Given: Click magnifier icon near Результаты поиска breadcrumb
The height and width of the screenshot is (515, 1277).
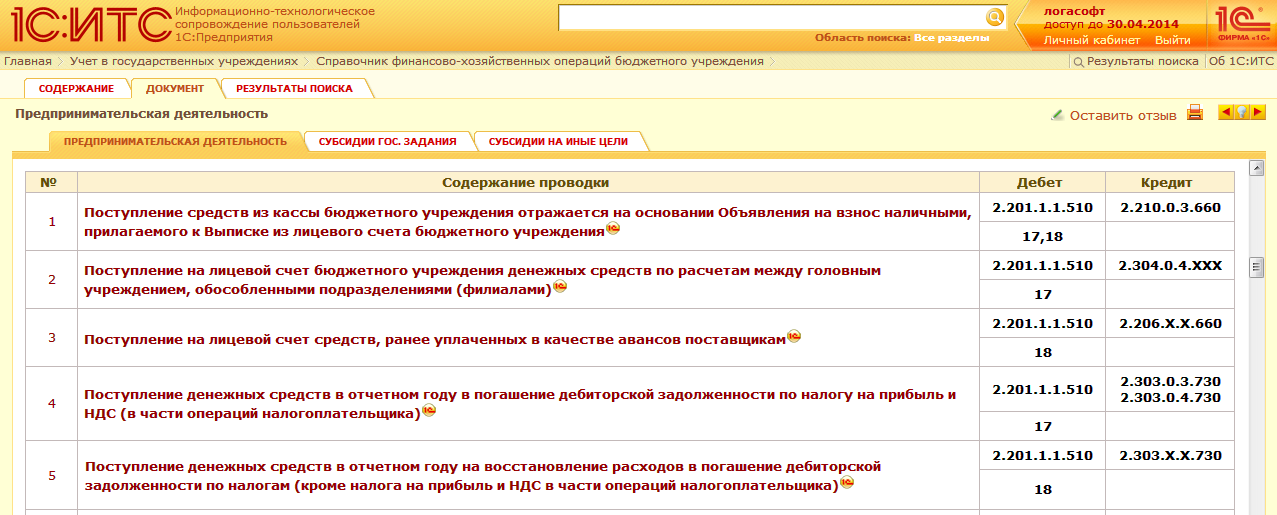Looking at the screenshot, I should coord(1078,62).
